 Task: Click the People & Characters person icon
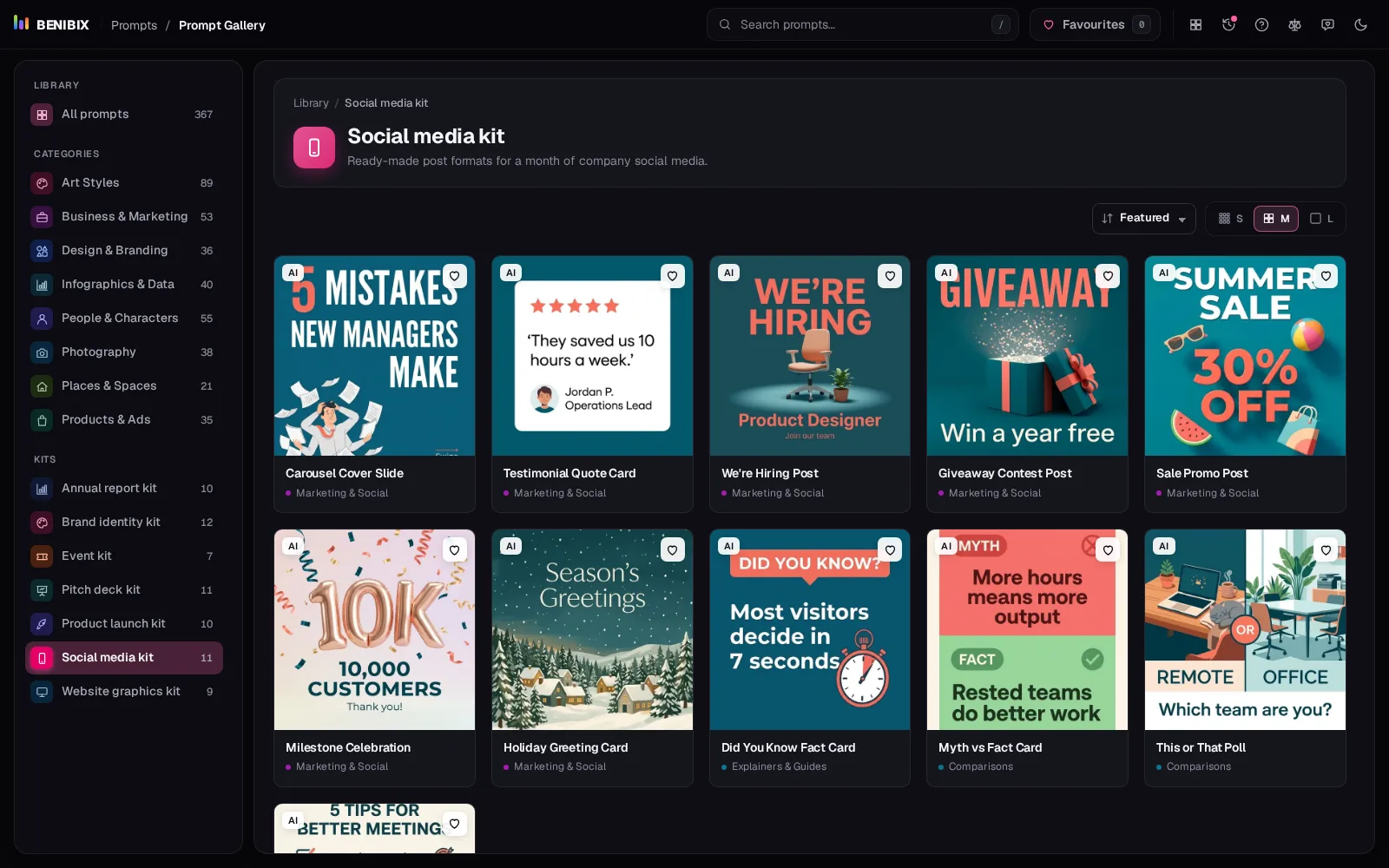click(x=42, y=319)
